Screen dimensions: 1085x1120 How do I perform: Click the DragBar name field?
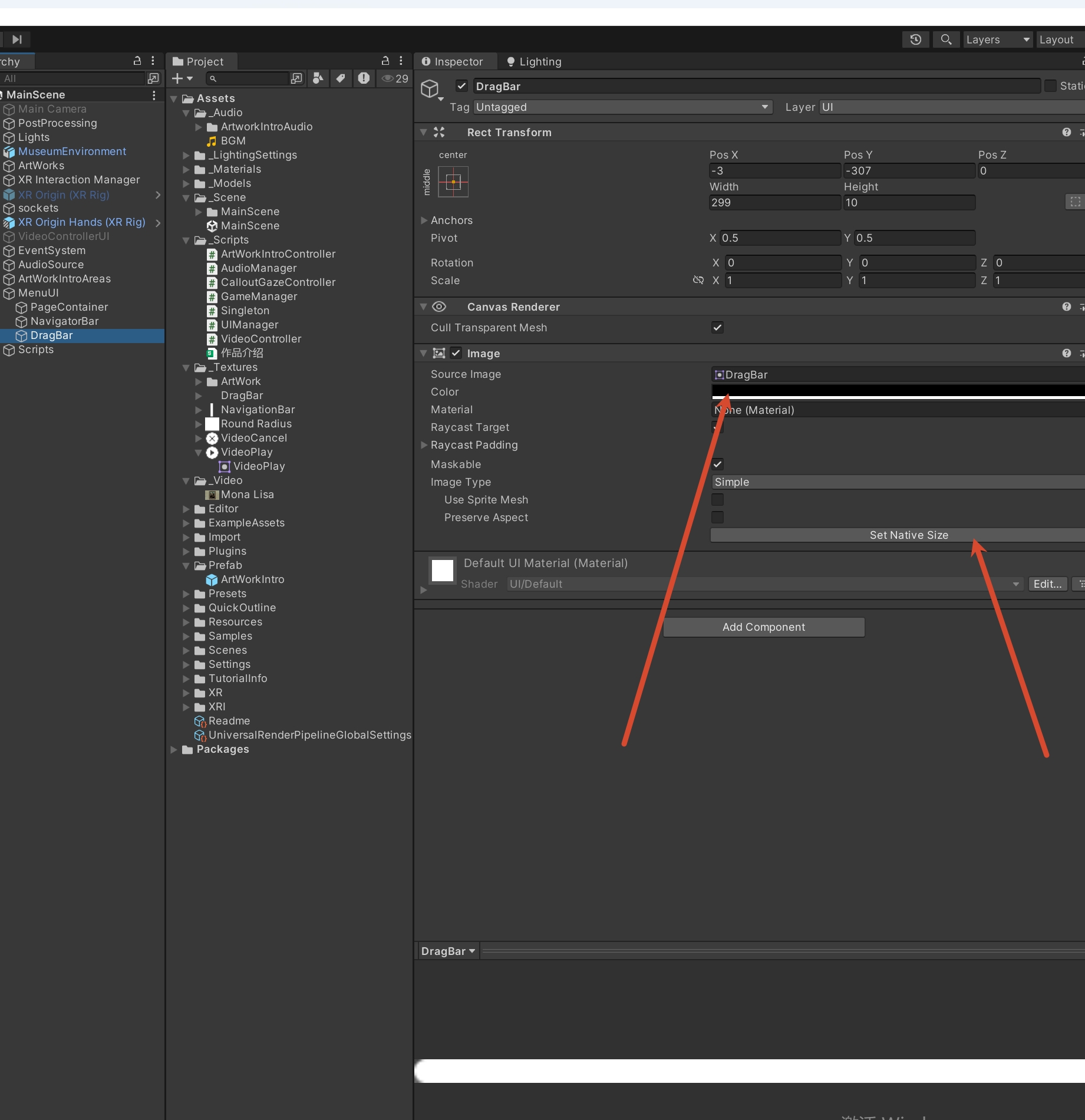click(x=756, y=86)
